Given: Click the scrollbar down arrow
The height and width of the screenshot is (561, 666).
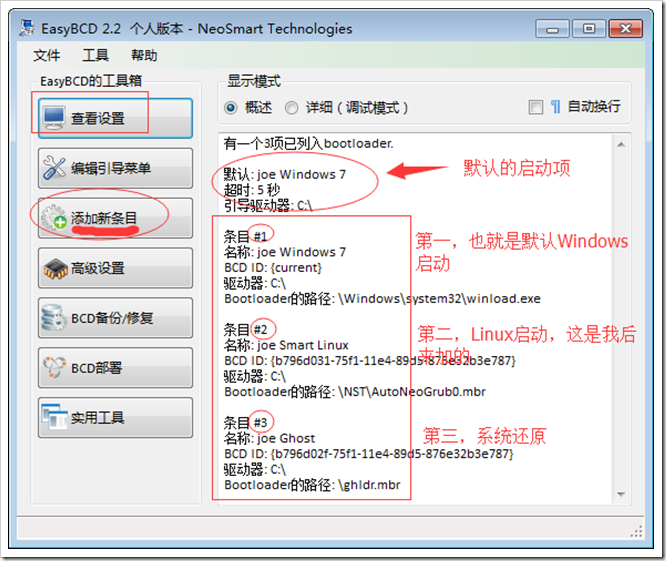Looking at the screenshot, I should [x=621, y=494].
